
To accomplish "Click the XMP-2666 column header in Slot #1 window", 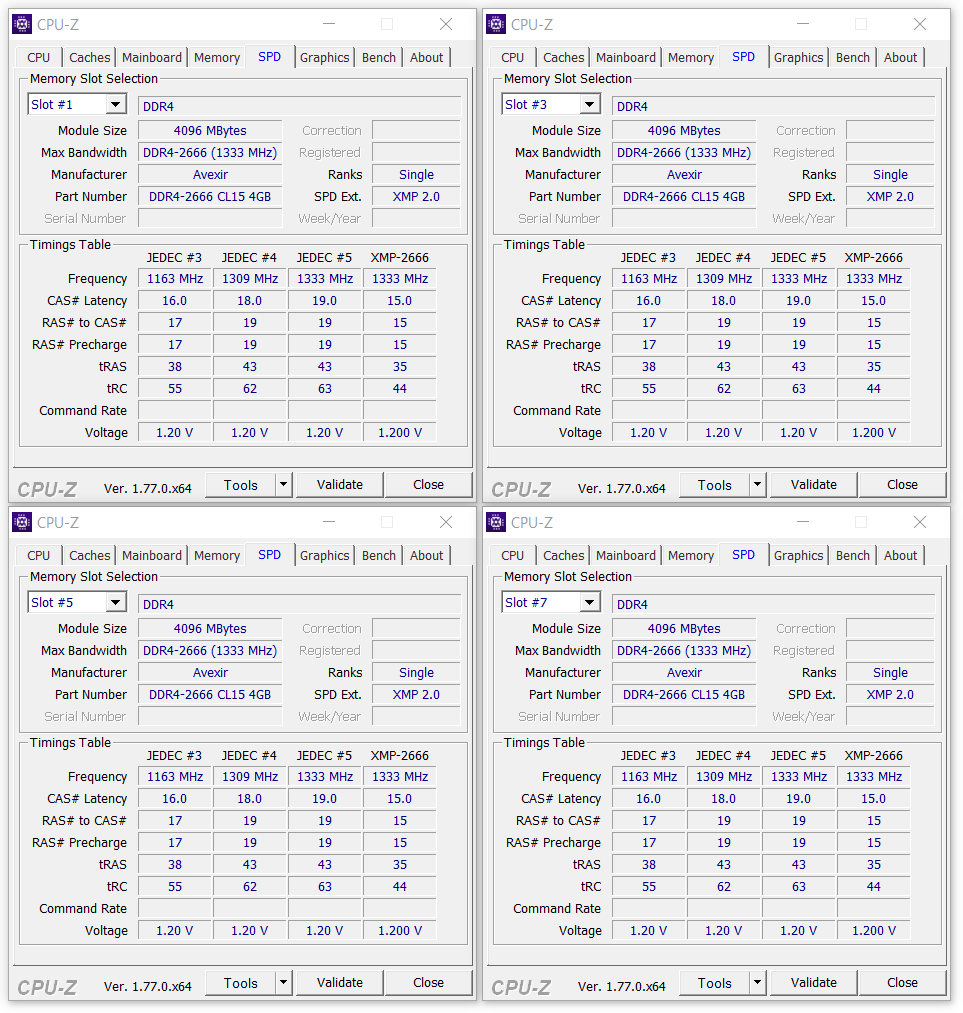I will pos(400,257).
